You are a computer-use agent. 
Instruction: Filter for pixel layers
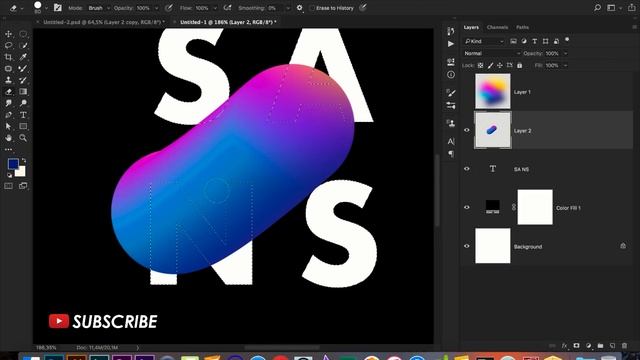[x=513, y=41]
